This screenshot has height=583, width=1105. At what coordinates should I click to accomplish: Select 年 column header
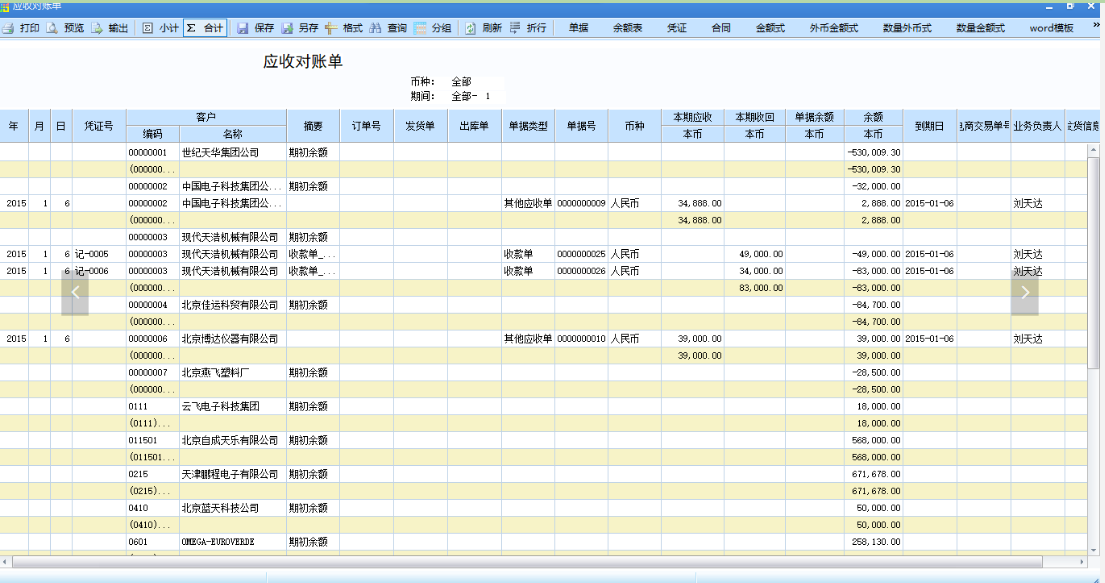[14, 126]
